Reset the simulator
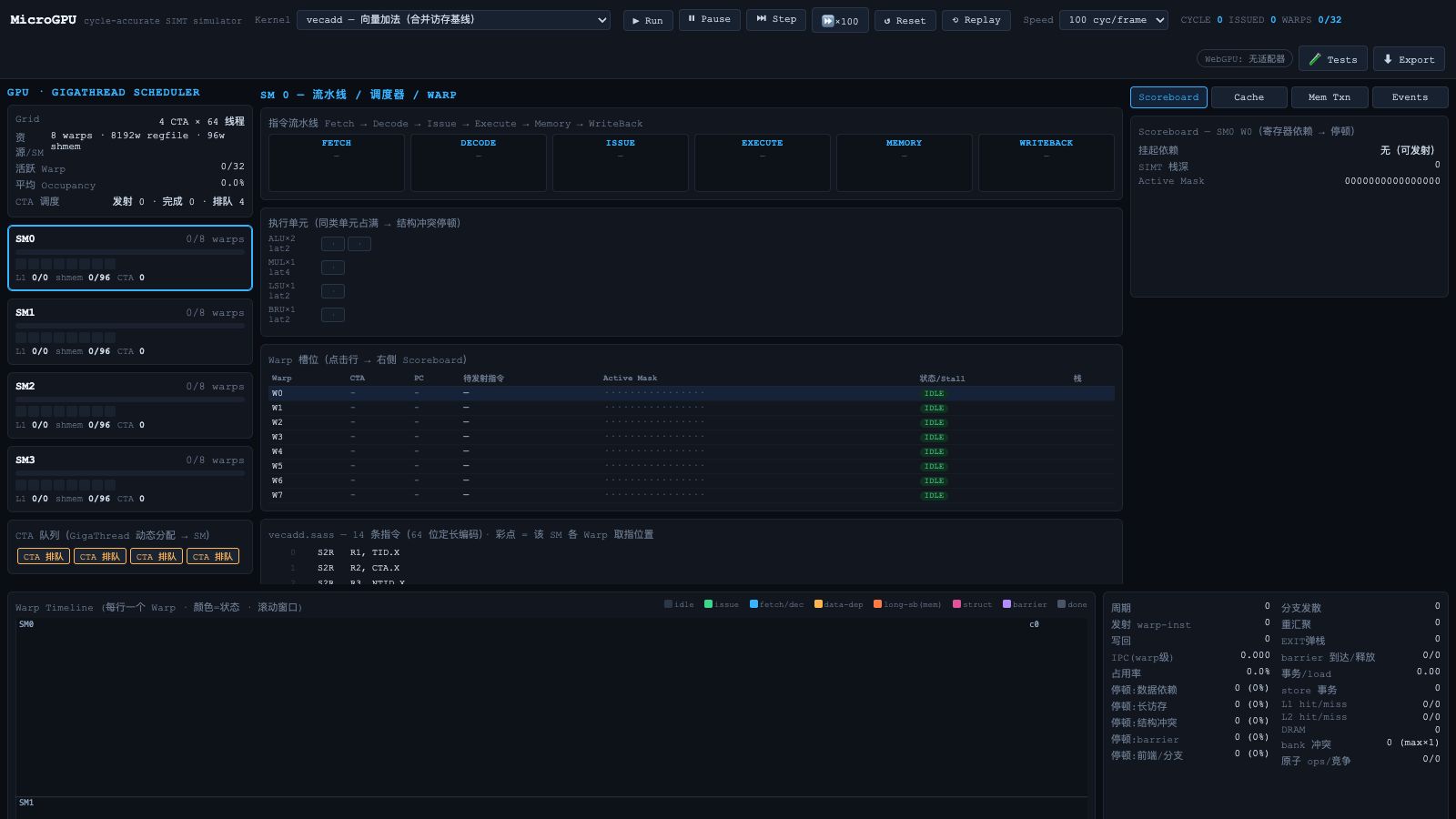This screenshot has height=819, width=1456. (905, 20)
